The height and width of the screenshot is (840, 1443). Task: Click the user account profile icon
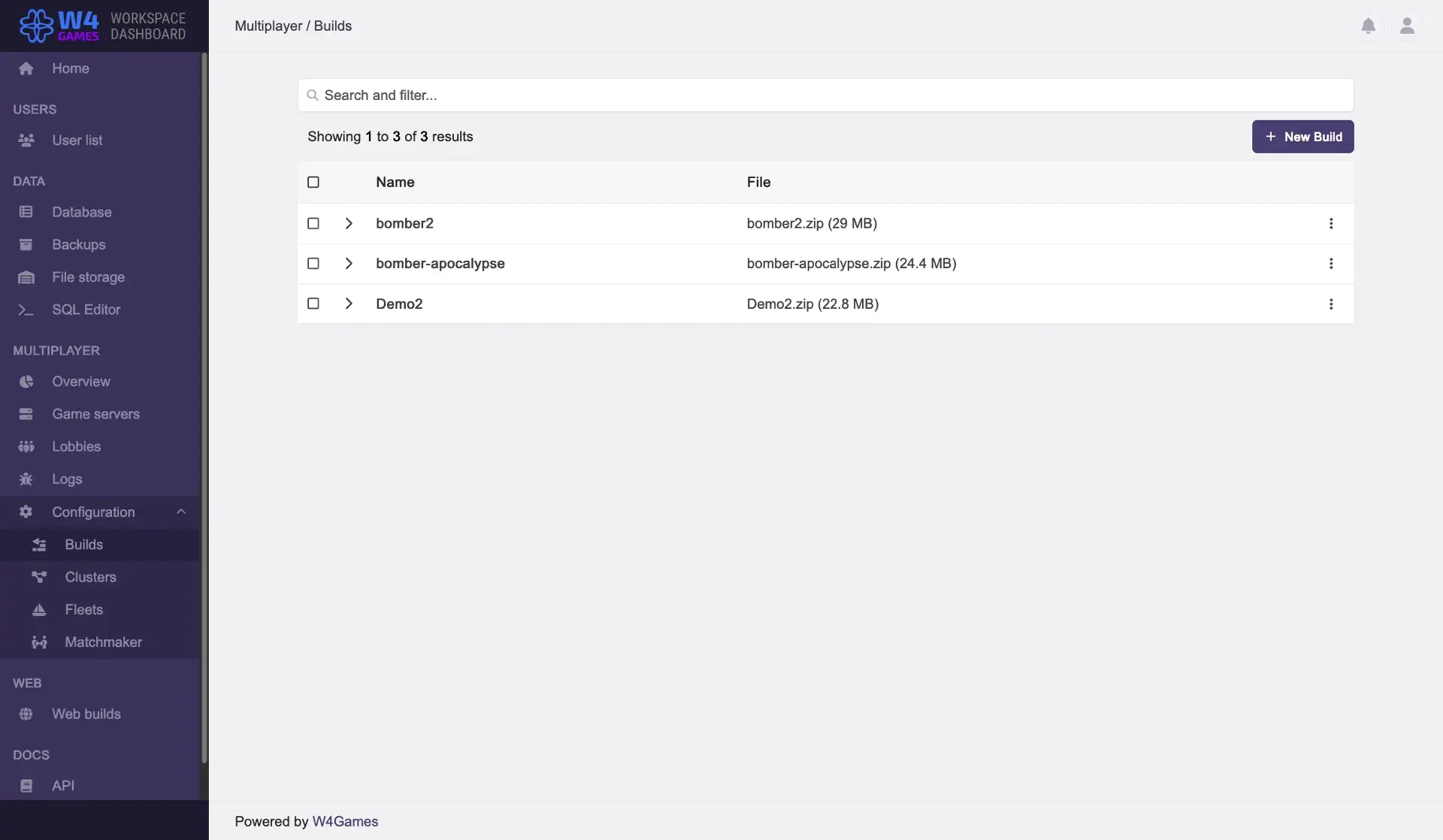(x=1407, y=26)
